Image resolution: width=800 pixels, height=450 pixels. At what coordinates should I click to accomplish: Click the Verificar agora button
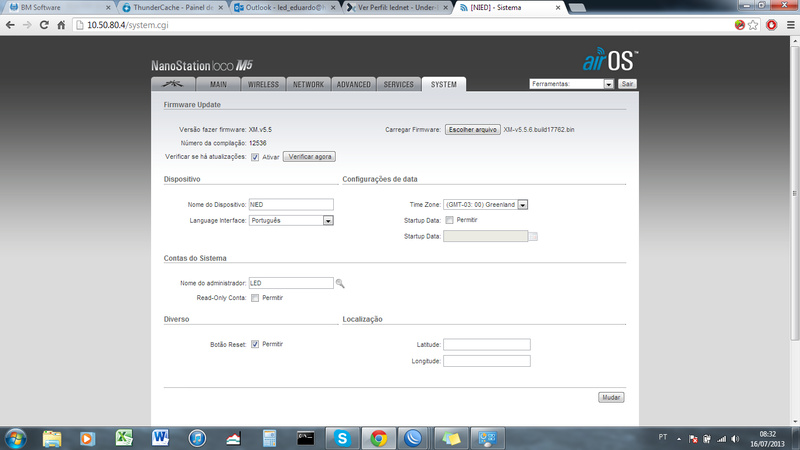[310, 157]
